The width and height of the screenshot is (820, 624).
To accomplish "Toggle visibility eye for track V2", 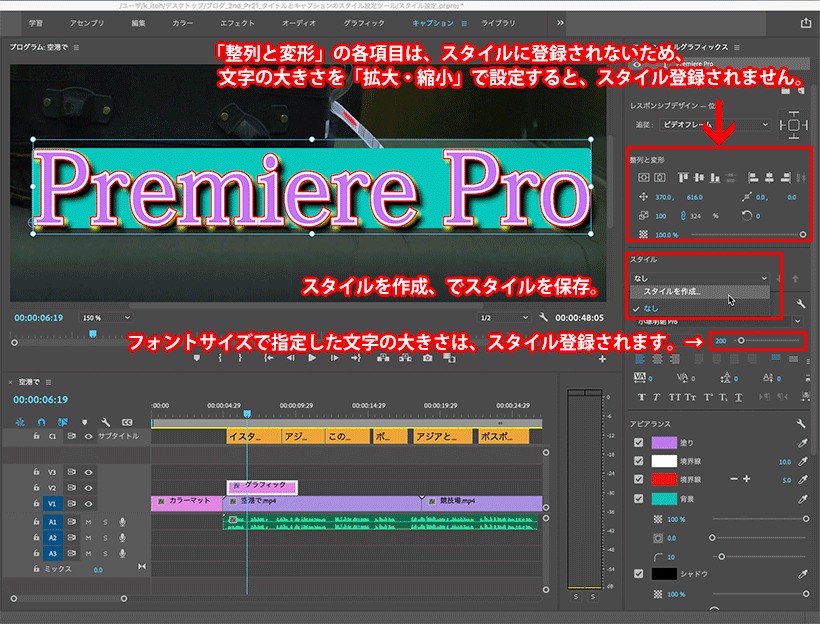I will click(x=88, y=487).
